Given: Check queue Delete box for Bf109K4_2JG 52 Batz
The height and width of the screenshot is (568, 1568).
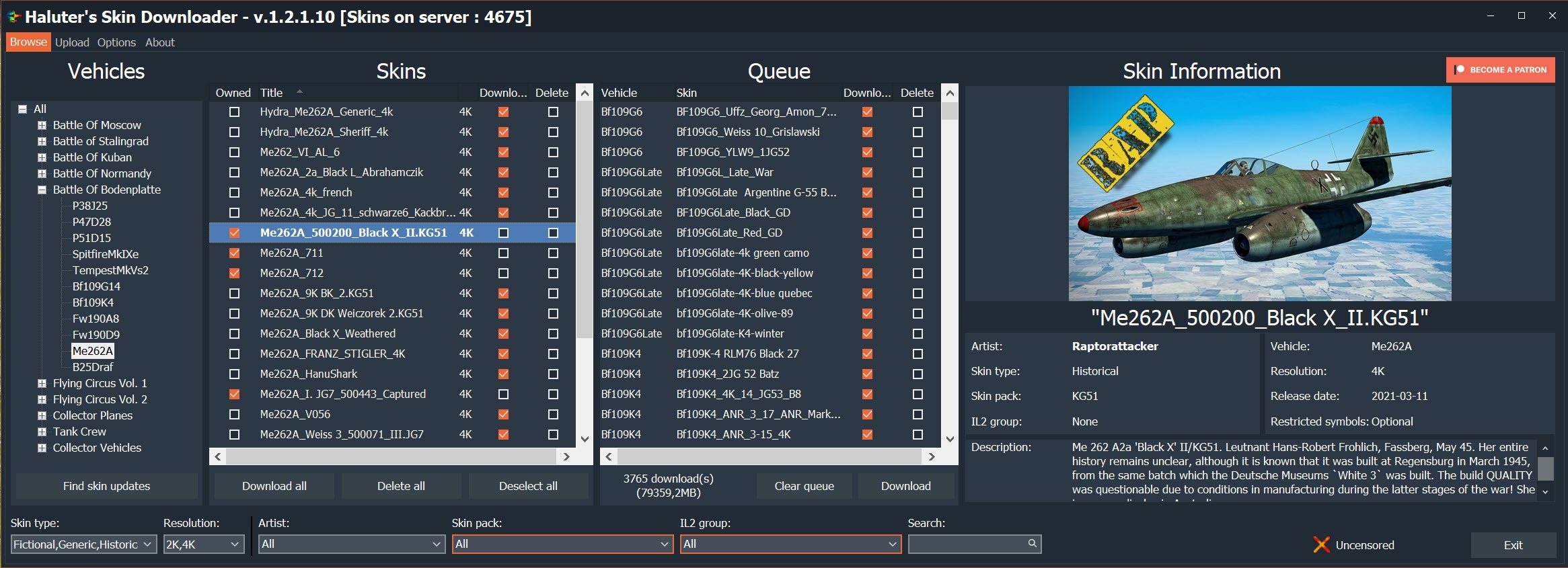Looking at the screenshot, I should pyautogui.click(x=918, y=374).
